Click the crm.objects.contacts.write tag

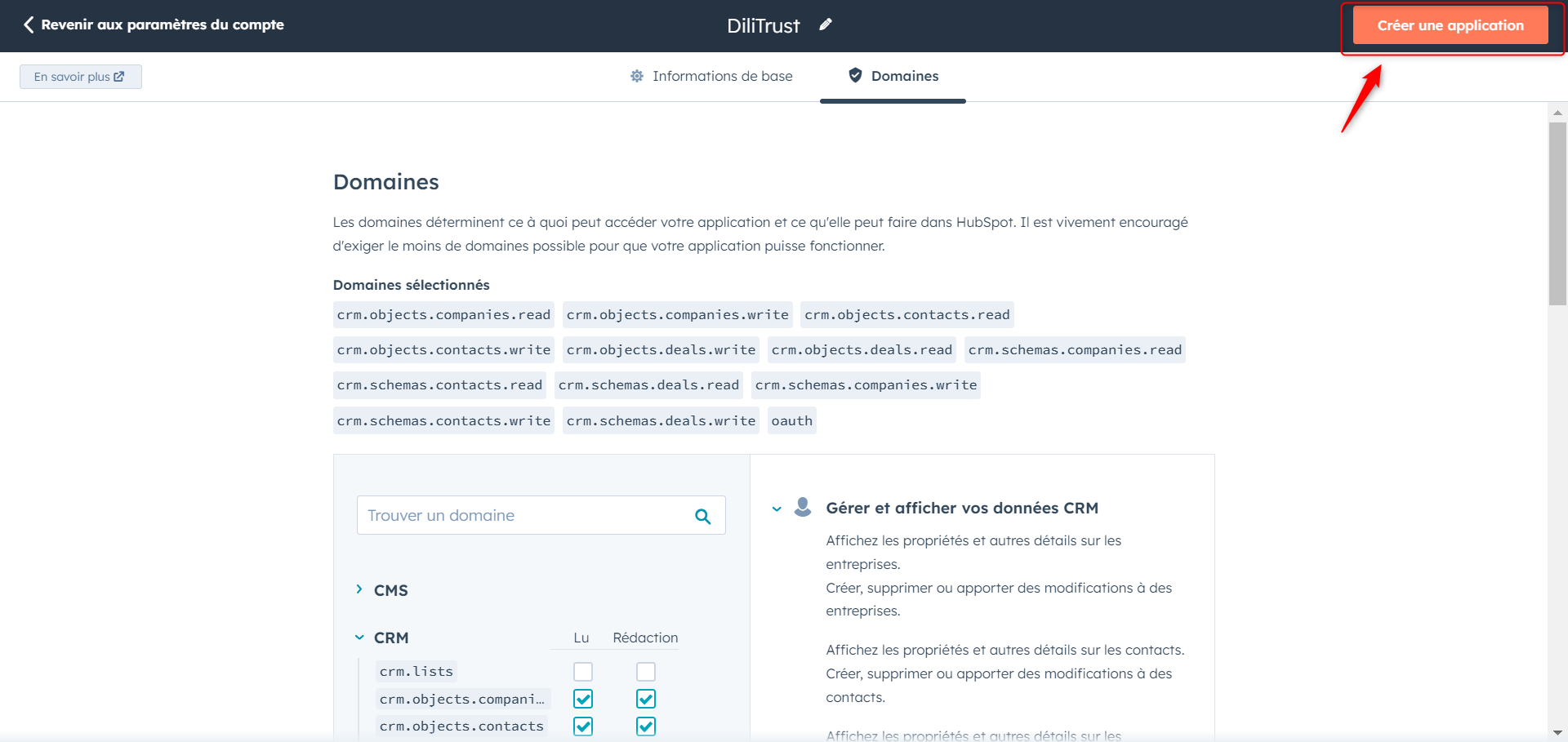click(x=443, y=349)
